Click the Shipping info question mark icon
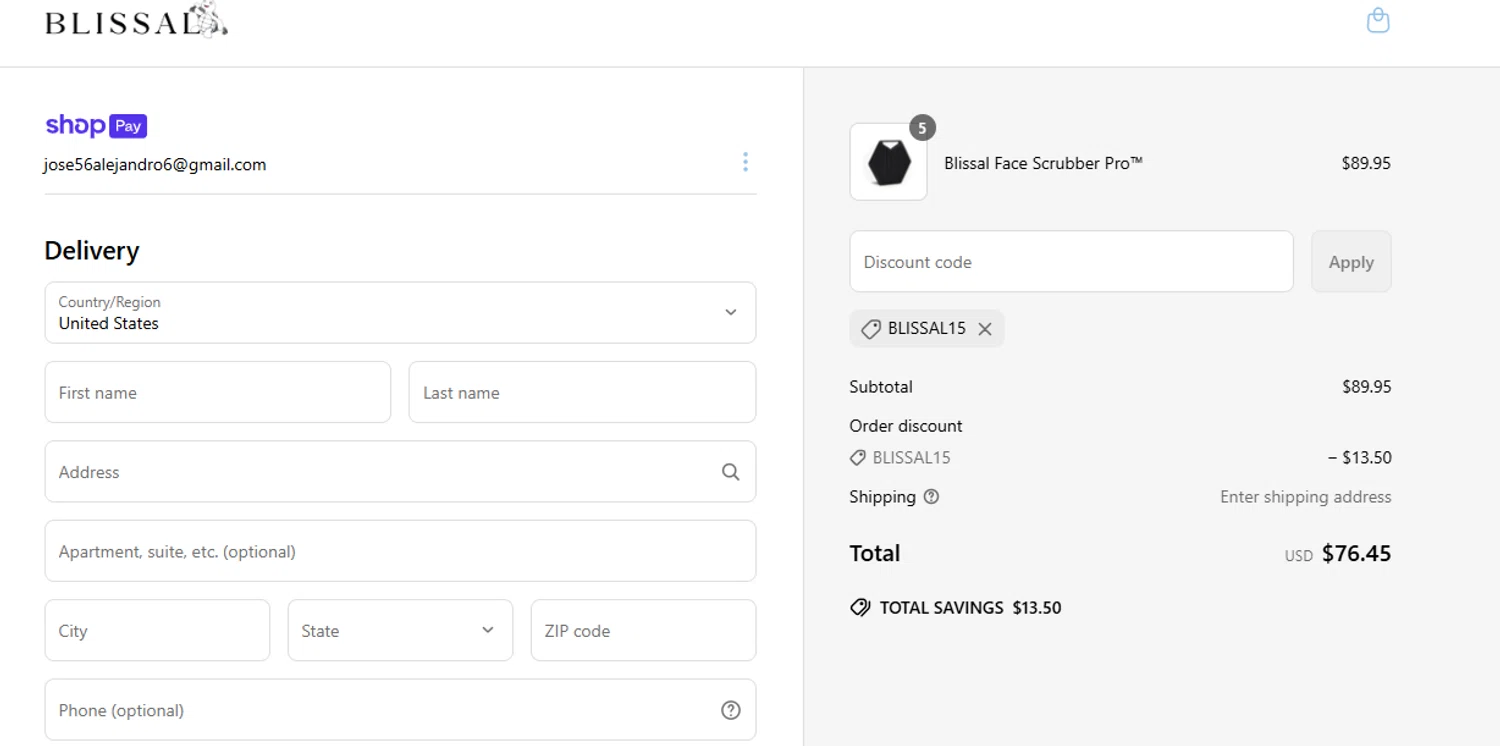 (x=931, y=497)
